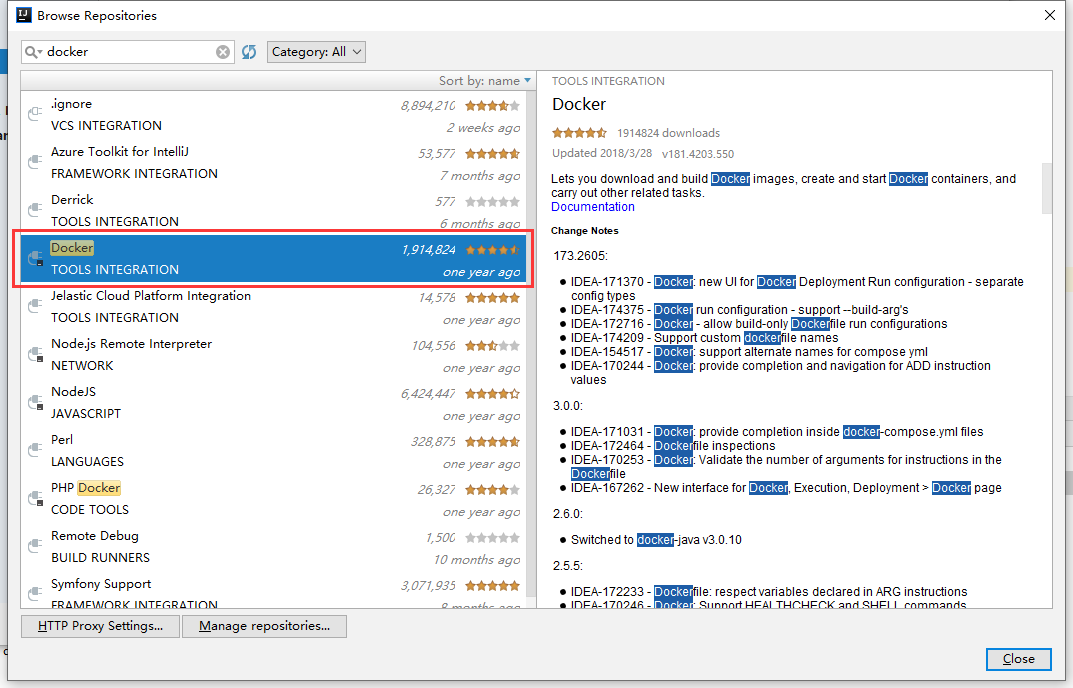Click the plugin icon beside .ignore
The image size is (1073, 688).
coord(35,114)
